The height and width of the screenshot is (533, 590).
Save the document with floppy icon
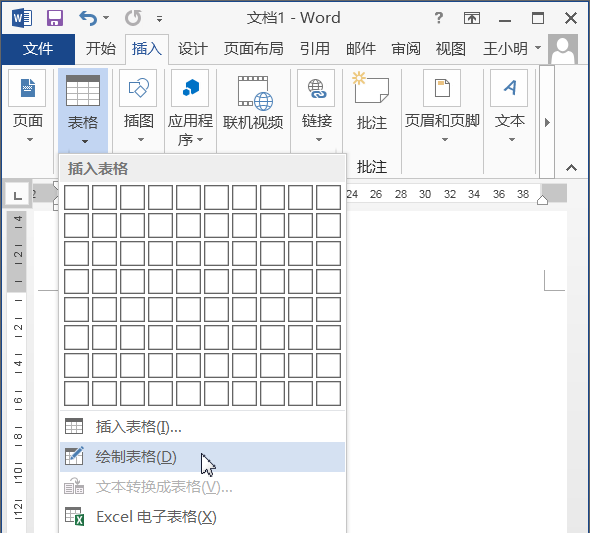(55, 18)
